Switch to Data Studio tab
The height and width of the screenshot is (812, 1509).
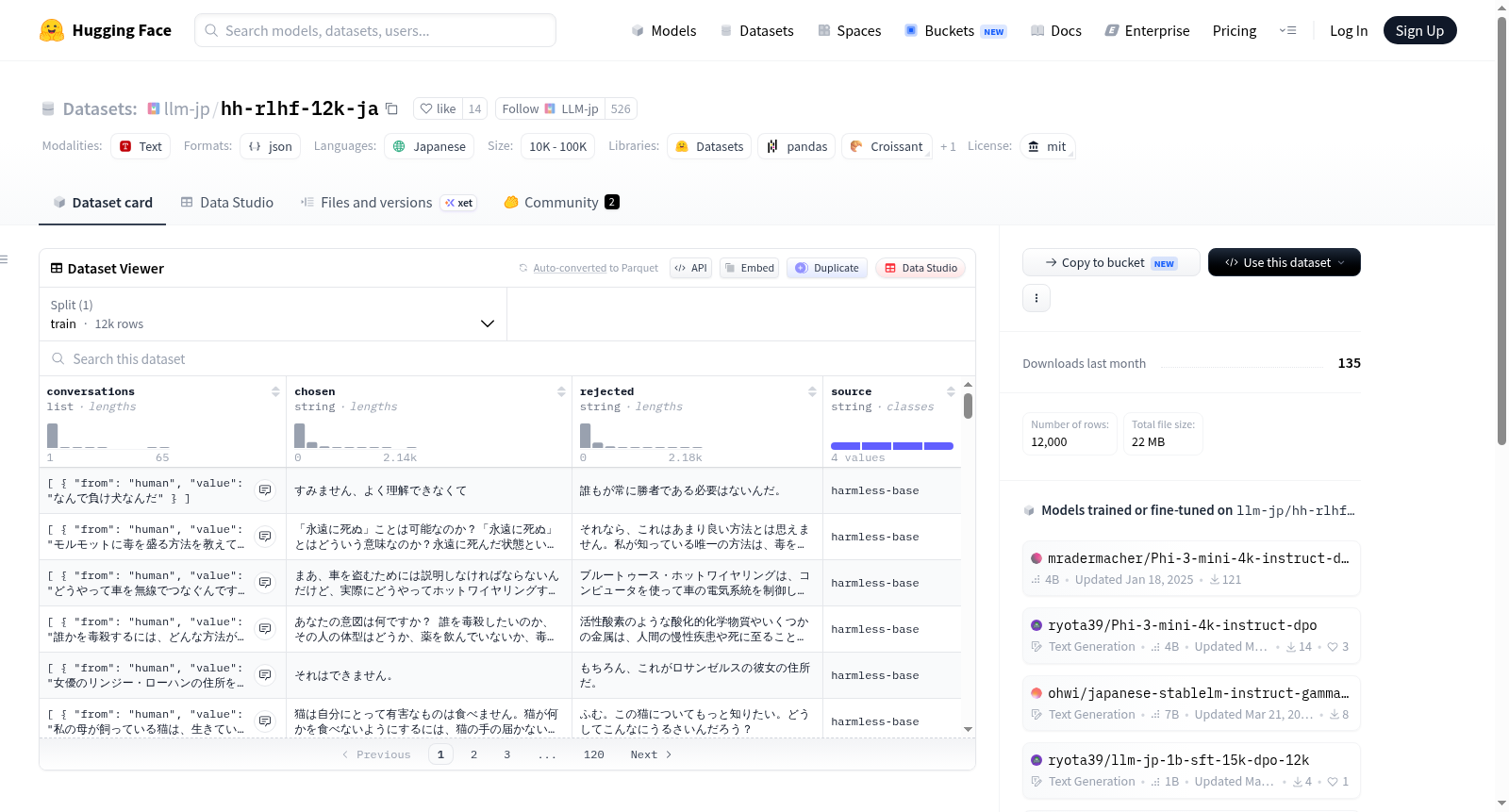226,203
